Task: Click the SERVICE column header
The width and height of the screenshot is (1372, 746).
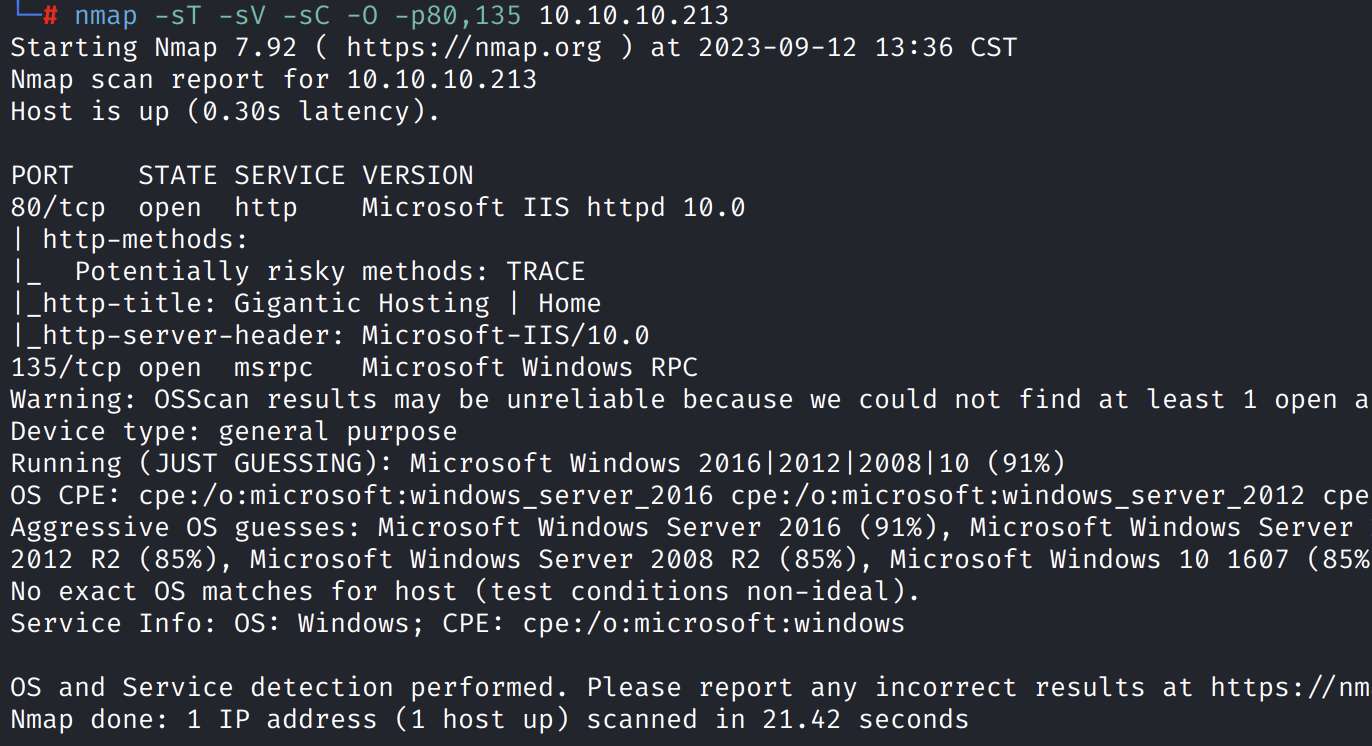Action: coord(290,175)
